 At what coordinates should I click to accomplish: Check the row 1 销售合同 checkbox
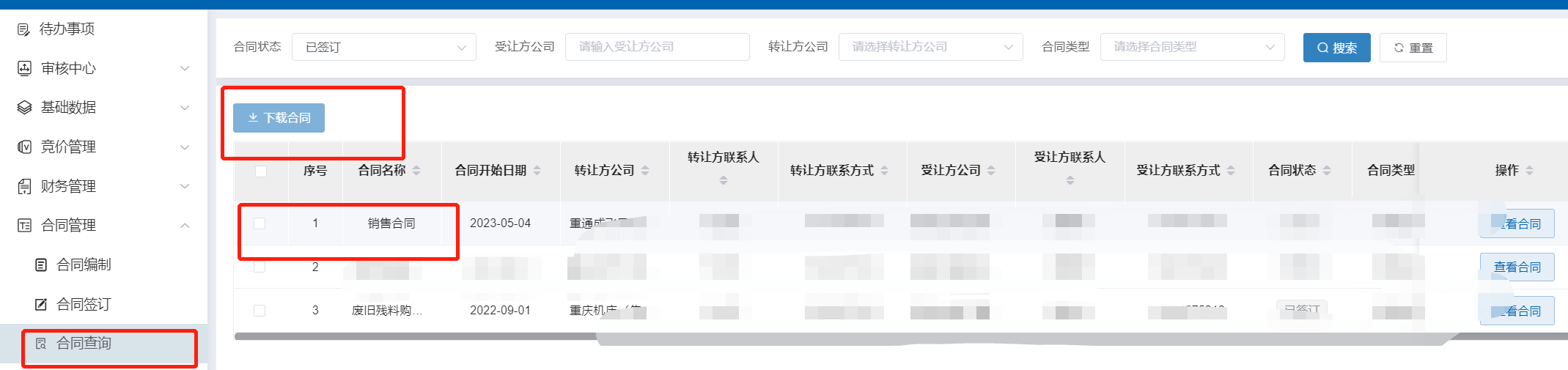coord(260,223)
